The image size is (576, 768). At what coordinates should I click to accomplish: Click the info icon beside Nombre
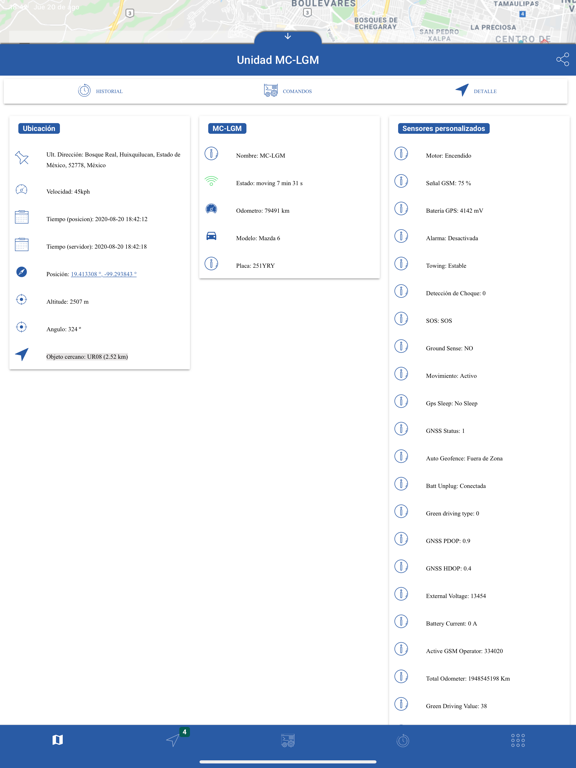point(211,153)
